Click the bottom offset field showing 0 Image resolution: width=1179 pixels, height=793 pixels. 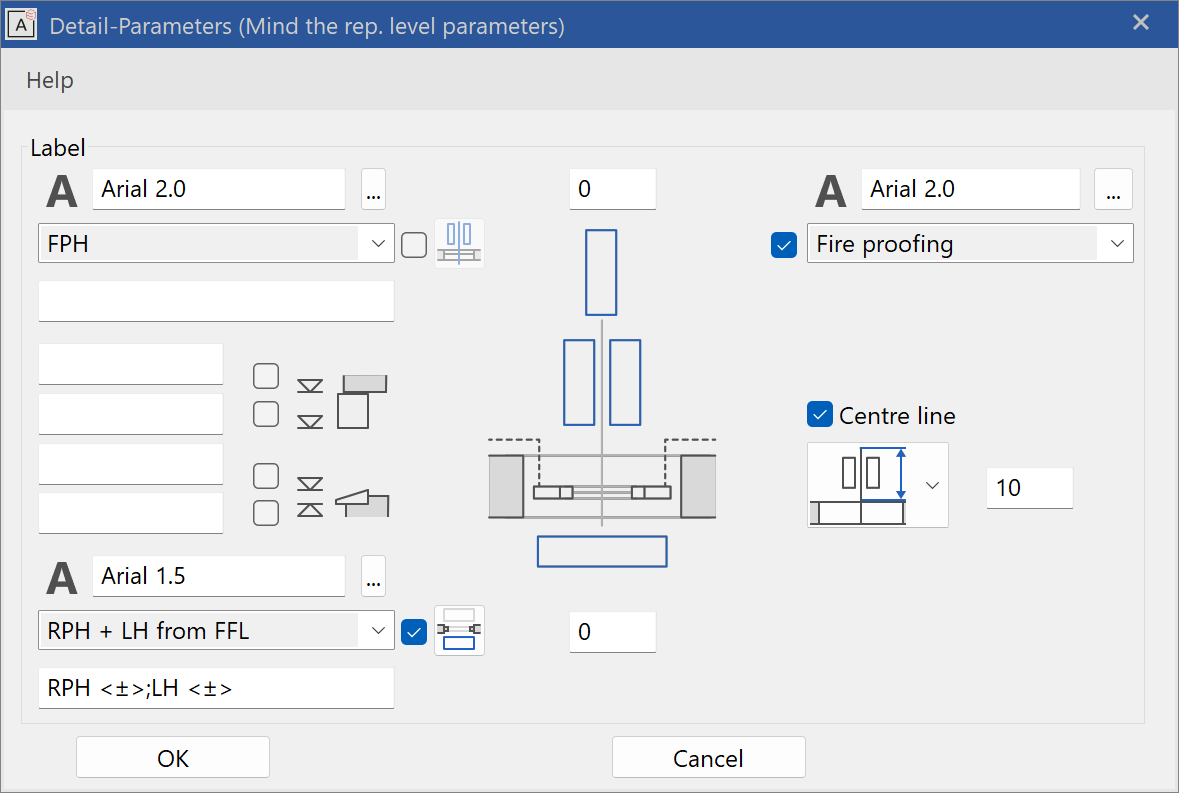point(613,632)
